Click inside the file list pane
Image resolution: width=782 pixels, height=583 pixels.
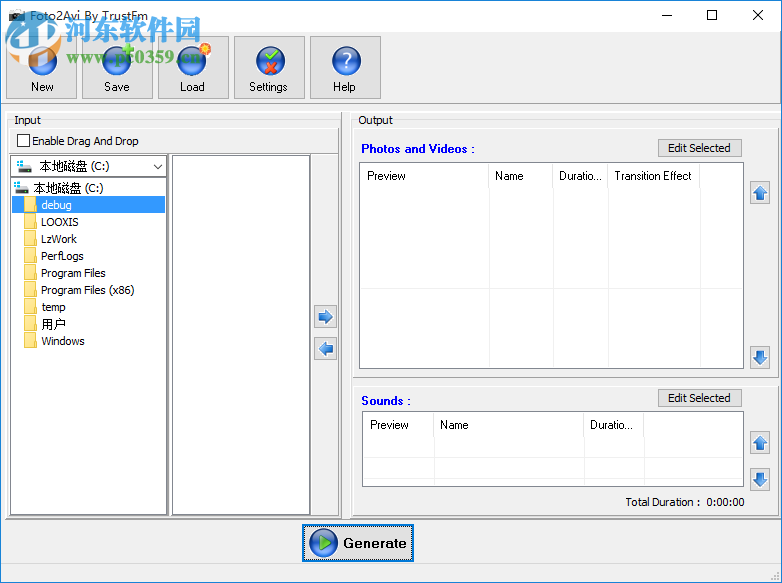pos(241,335)
